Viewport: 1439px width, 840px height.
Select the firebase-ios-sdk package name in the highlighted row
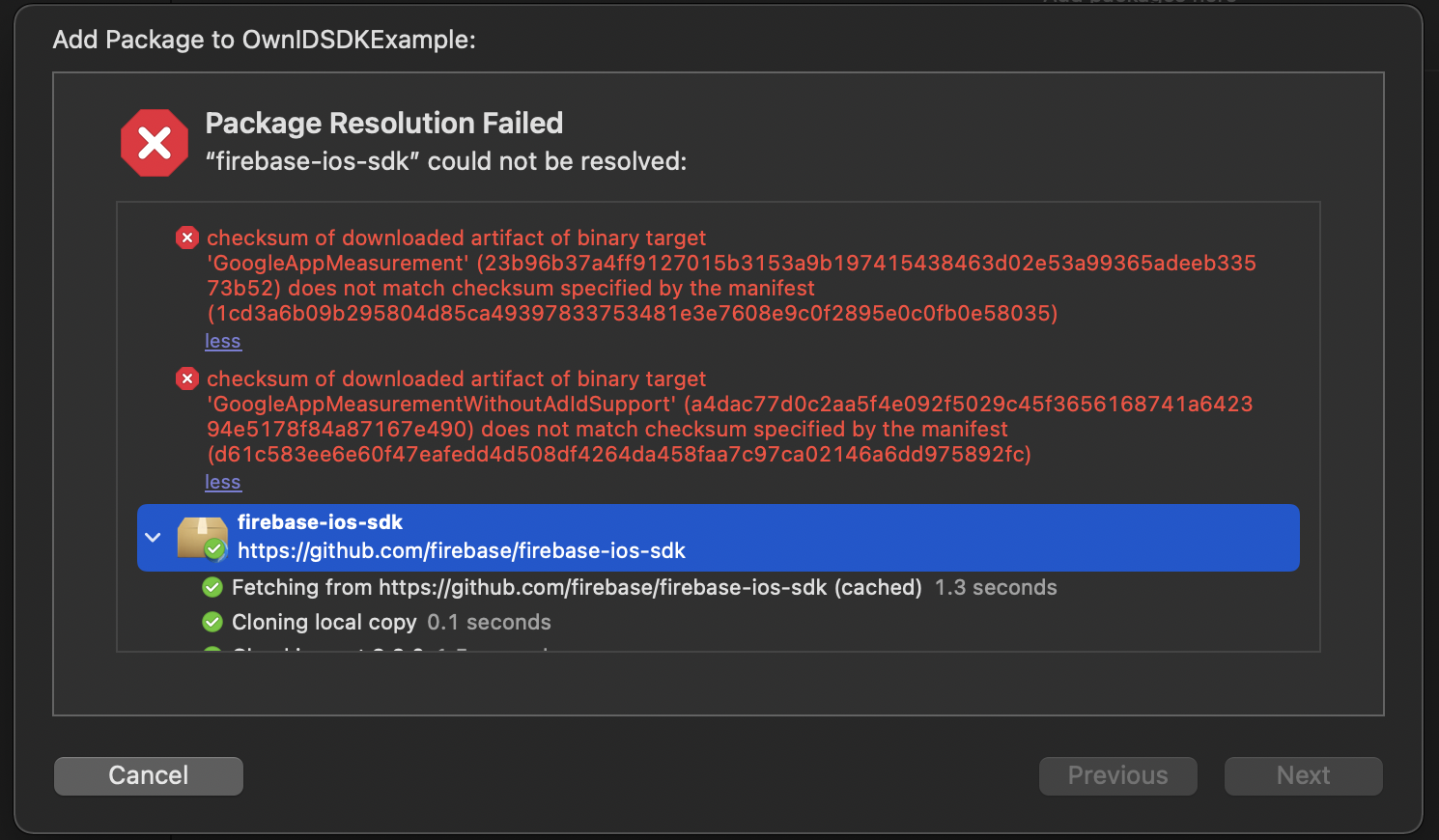click(320, 522)
